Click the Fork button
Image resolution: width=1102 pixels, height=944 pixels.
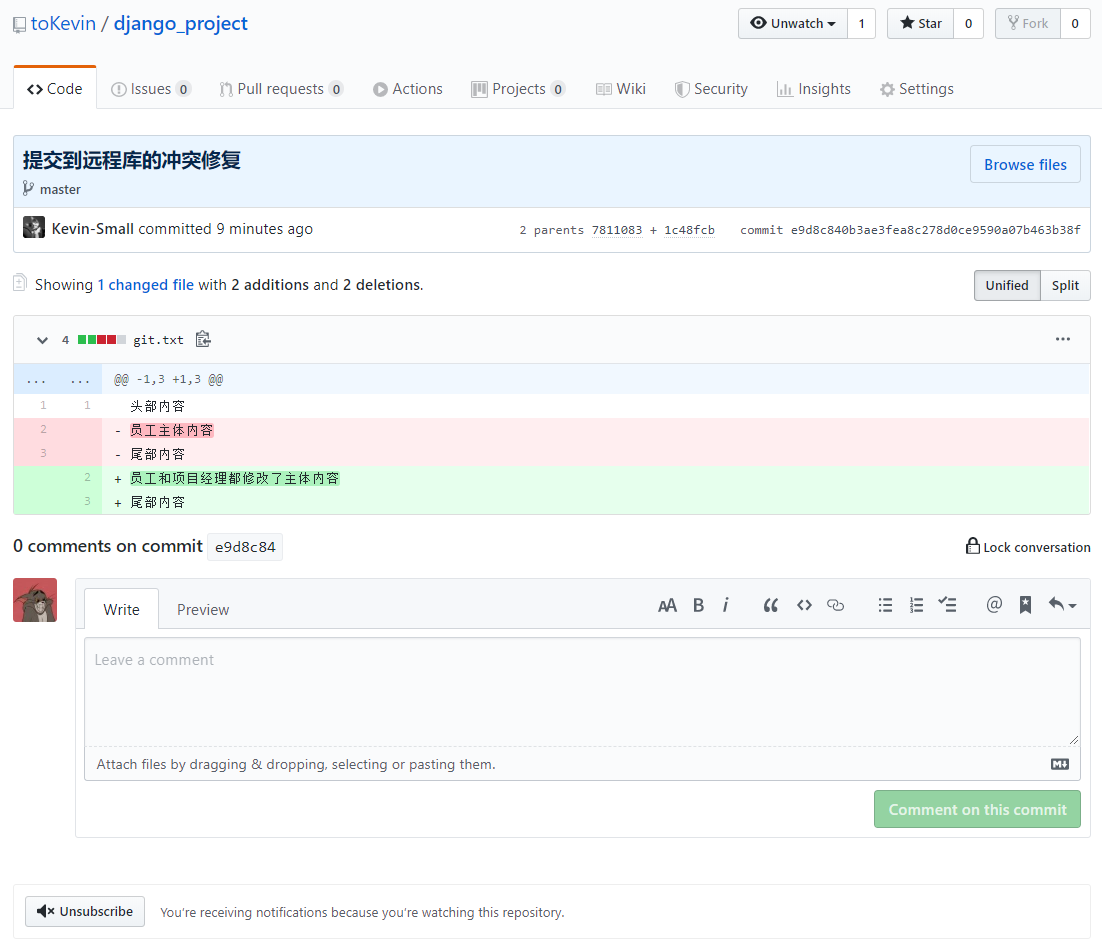click(x=1028, y=23)
